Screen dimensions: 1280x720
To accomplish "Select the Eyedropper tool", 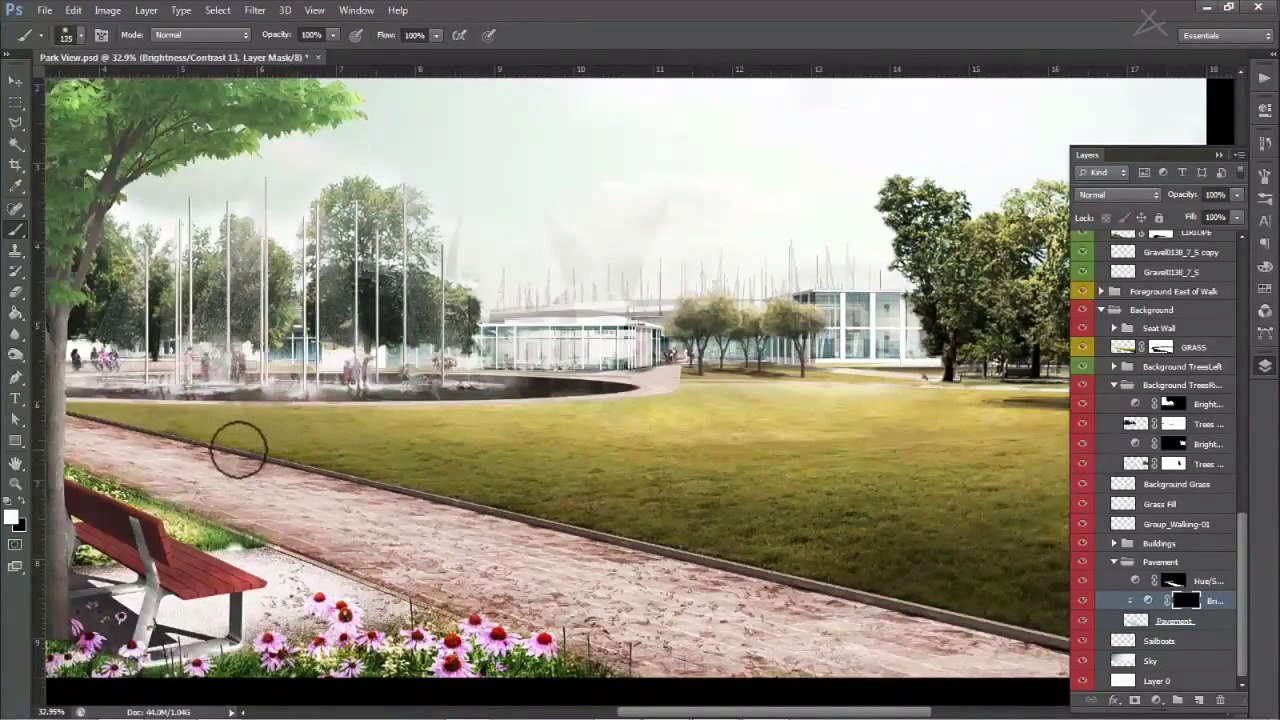I will [15, 186].
